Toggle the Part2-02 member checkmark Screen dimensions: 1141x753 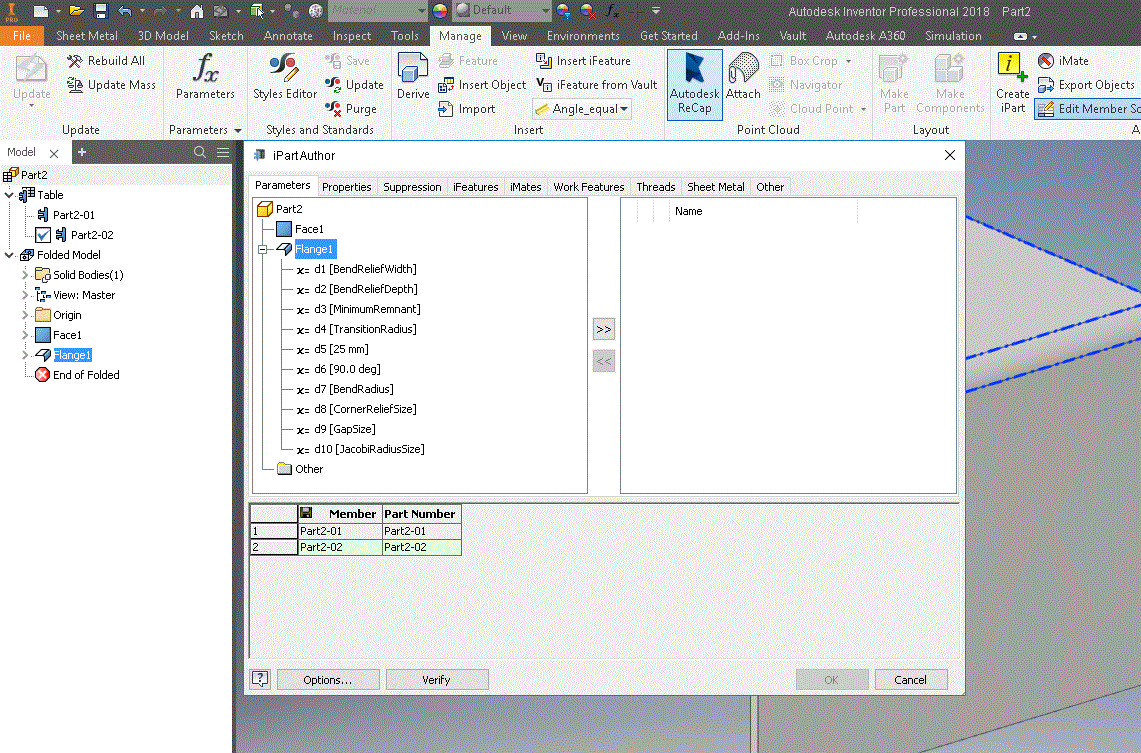(x=43, y=235)
